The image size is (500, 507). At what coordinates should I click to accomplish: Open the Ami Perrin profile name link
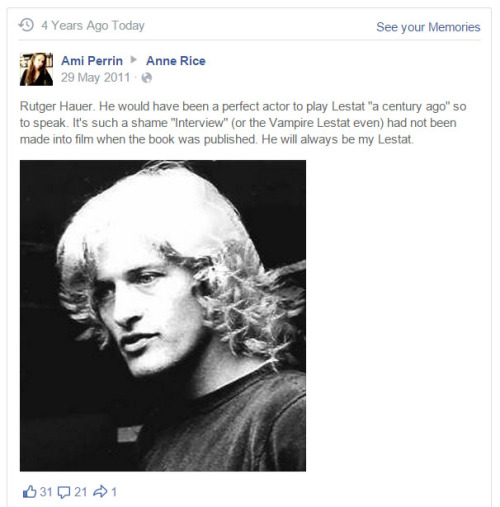click(92, 61)
